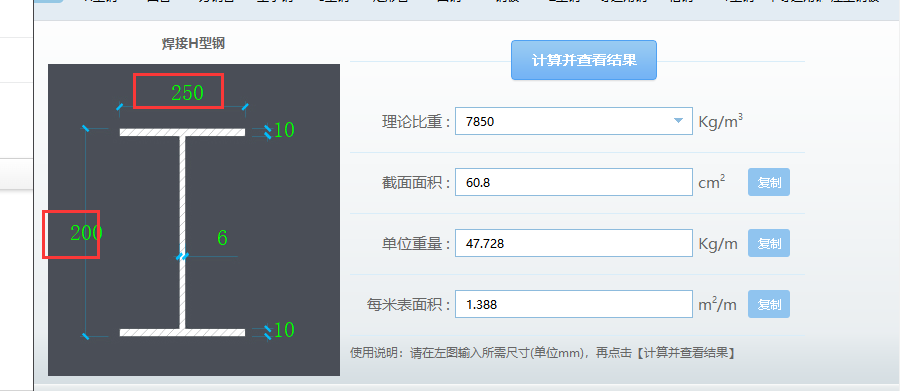
Task: Click the 单位重量 field showing 47.728
Action: (574, 243)
